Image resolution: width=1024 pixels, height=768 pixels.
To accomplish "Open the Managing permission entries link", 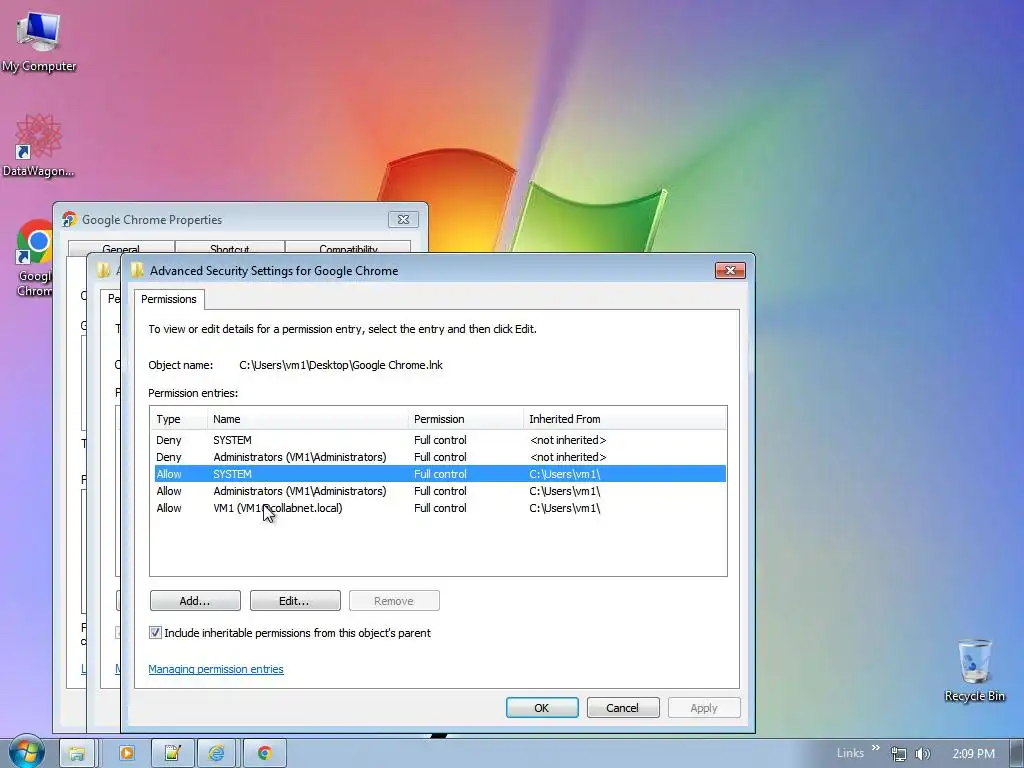I will (216, 669).
